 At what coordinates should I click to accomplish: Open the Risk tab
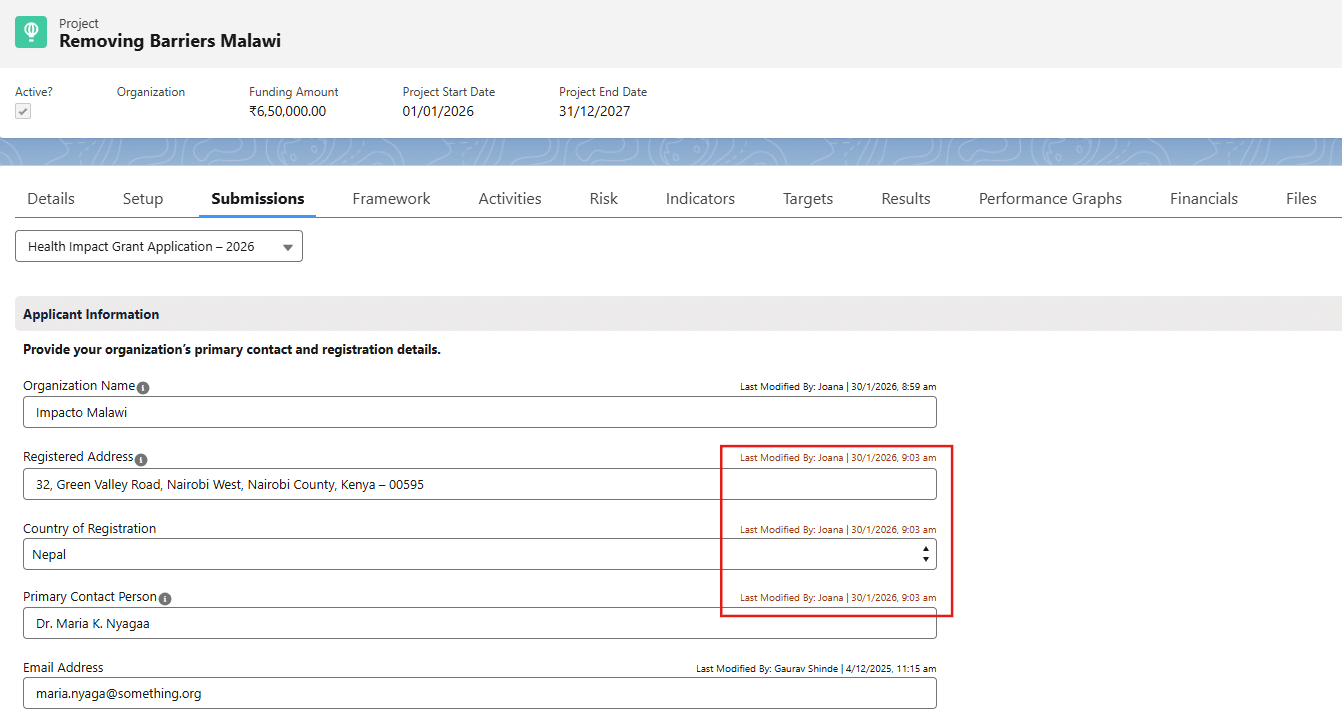pos(604,199)
